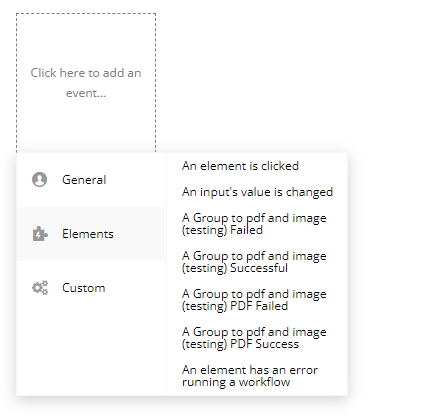This screenshot has height=417, width=428.
Task: Pick the (testing) PDF Success event
Action: pyautogui.click(x=254, y=338)
